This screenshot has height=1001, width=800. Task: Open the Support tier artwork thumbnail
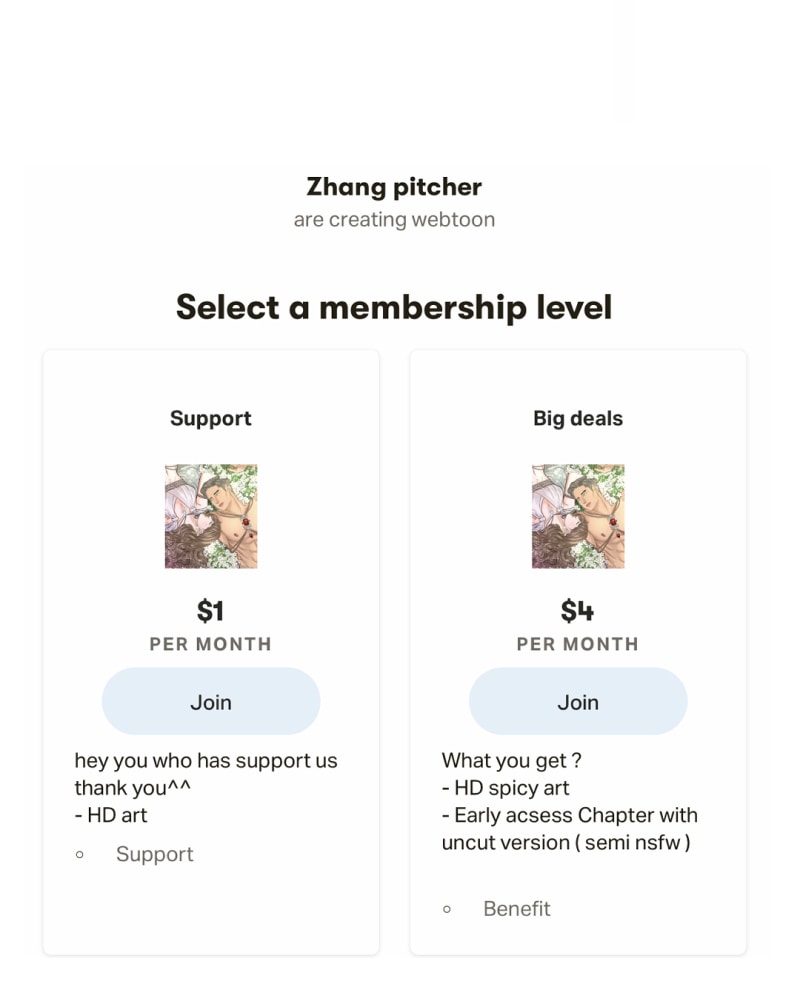coord(211,516)
